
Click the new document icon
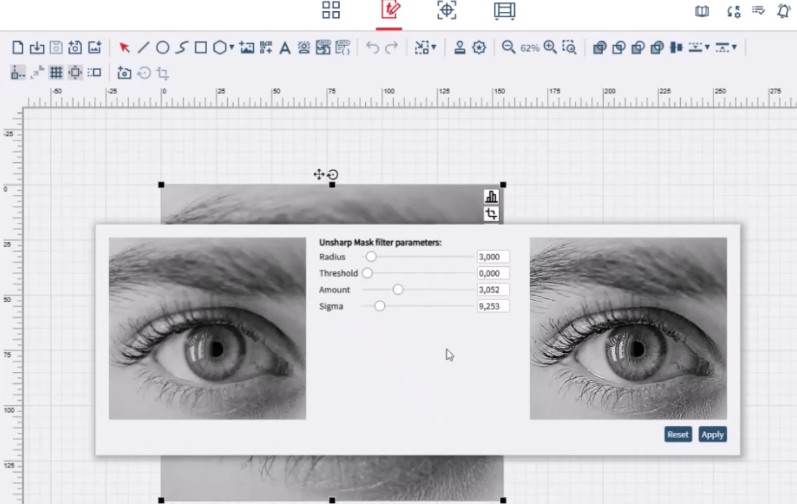pos(17,47)
